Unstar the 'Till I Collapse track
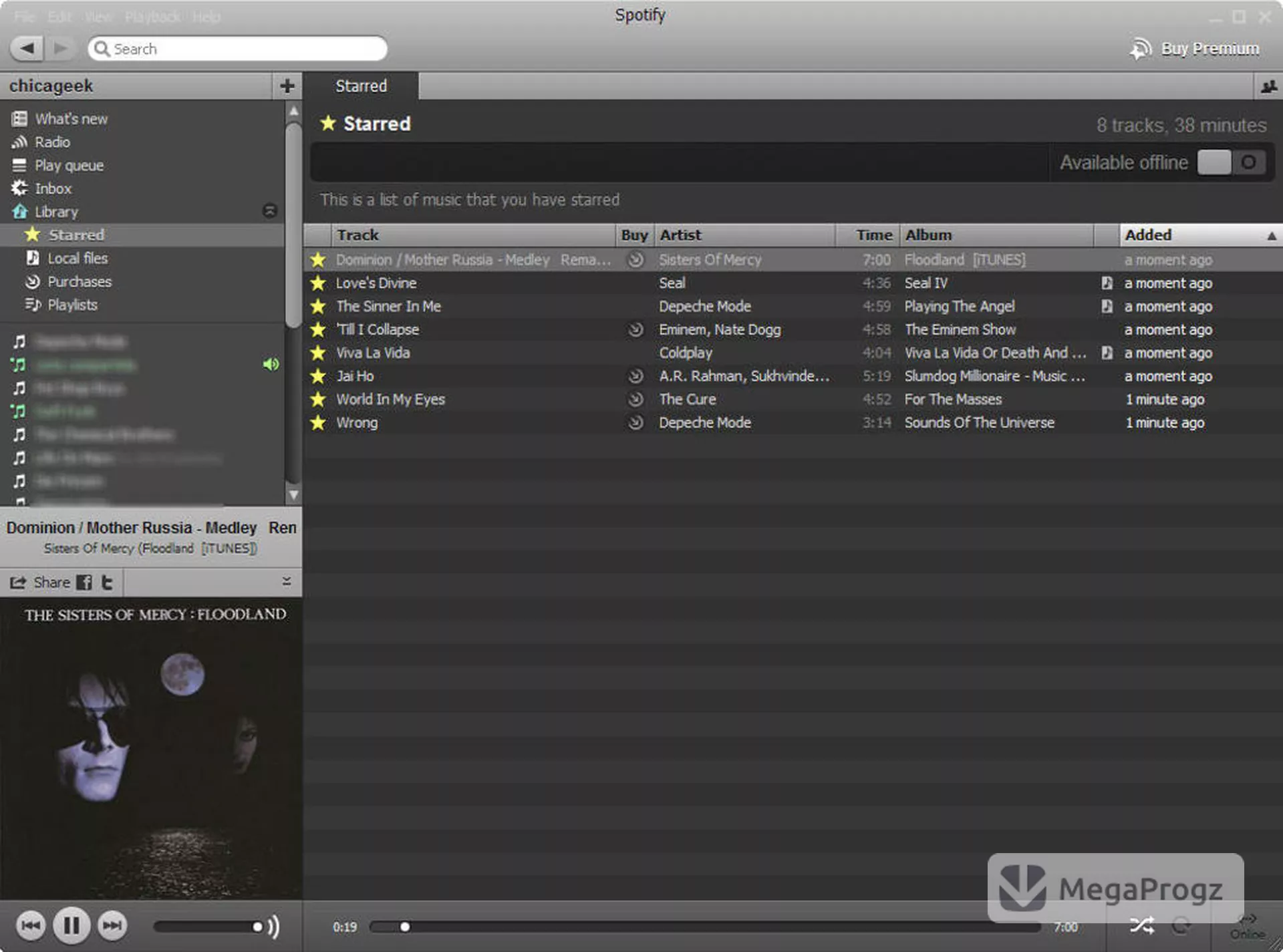Viewport: 1283px width, 952px height. (318, 330)
